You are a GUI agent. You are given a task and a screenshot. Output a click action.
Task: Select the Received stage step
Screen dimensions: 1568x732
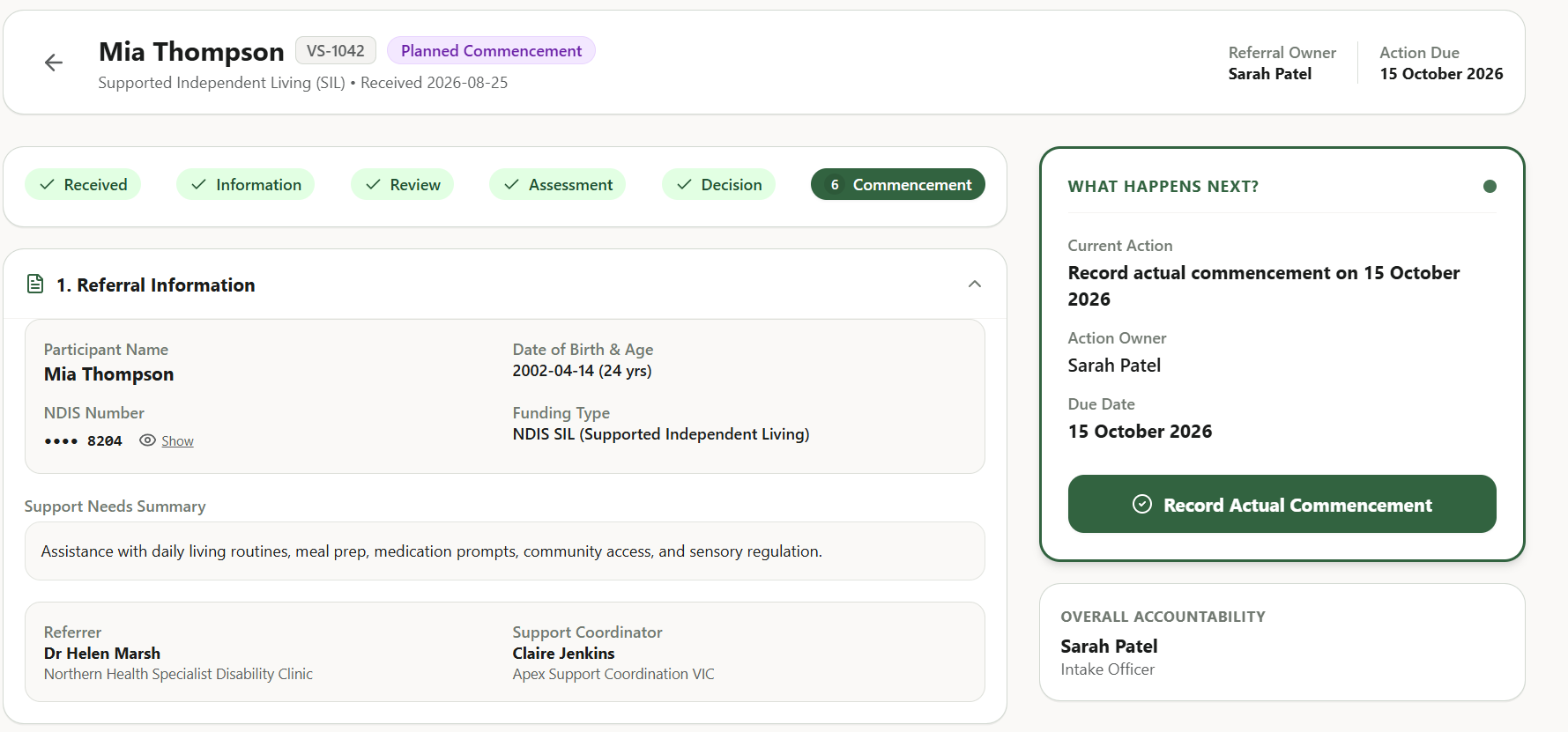tap(83, 184)
